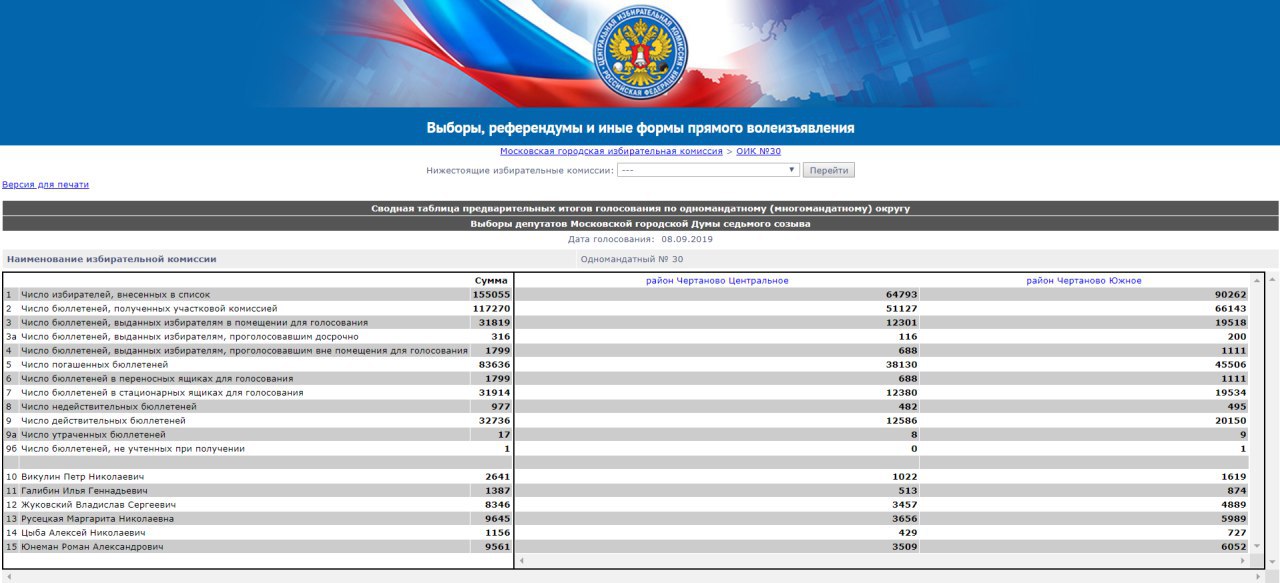
Task: Click Юнеман total votes 9561
Action: click(497, 547)
